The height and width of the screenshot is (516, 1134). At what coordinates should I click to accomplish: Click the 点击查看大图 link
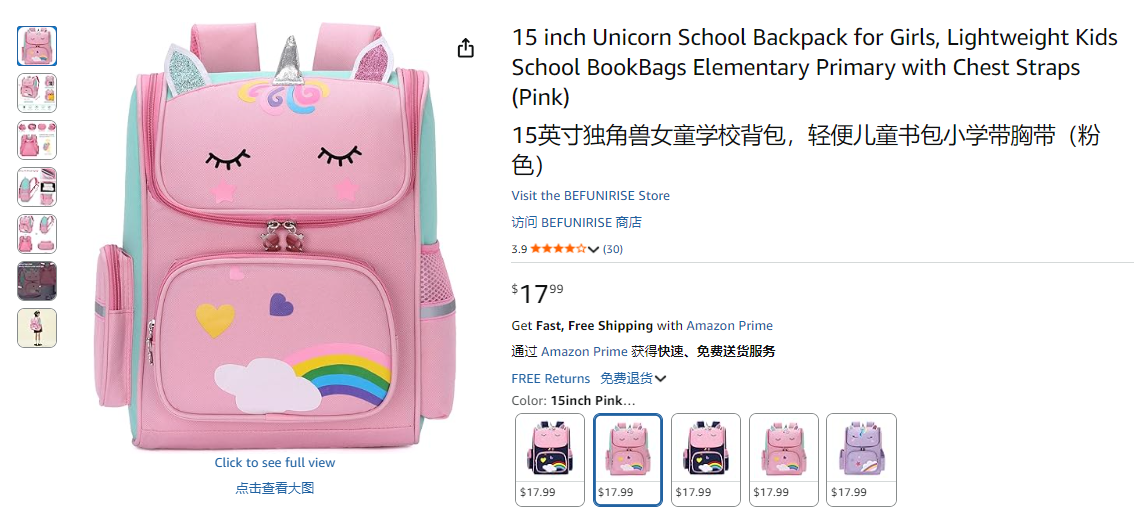(275, 488)
